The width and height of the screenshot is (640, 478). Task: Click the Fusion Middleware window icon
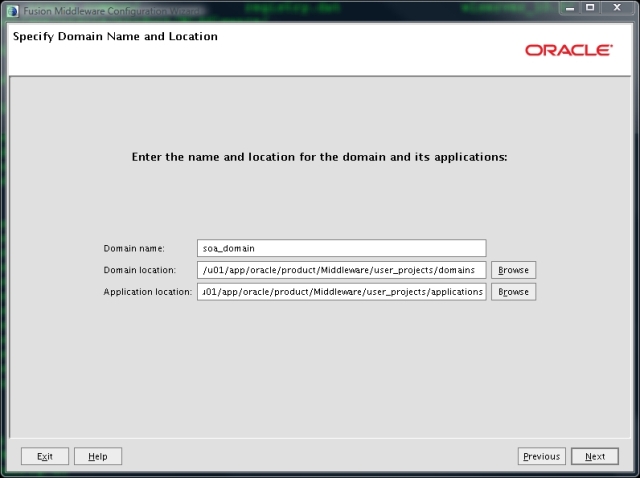click(x=13, y=11)
